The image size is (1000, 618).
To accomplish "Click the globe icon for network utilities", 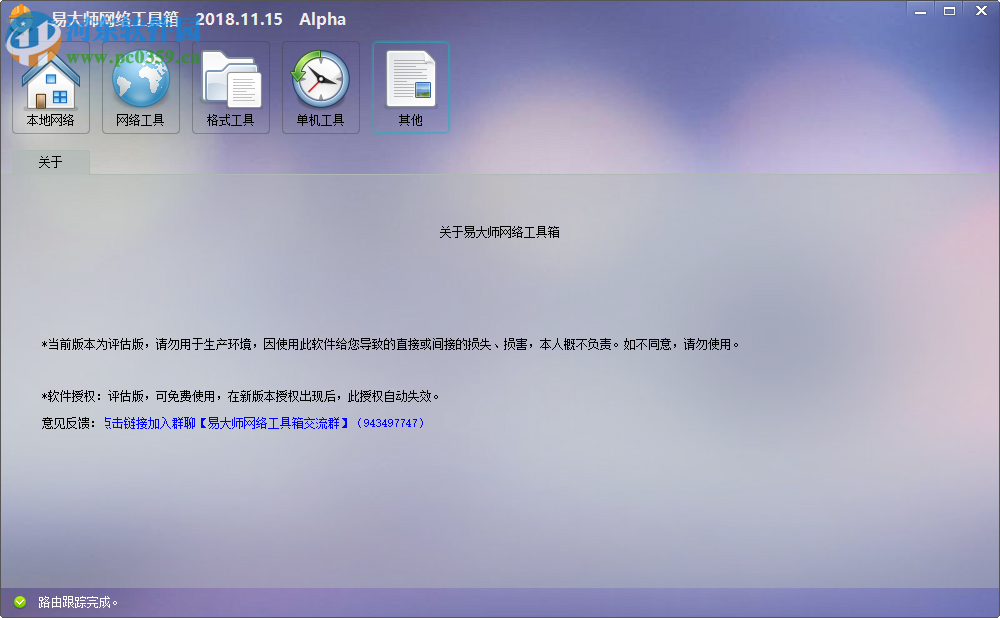I will tap(140, 80).
